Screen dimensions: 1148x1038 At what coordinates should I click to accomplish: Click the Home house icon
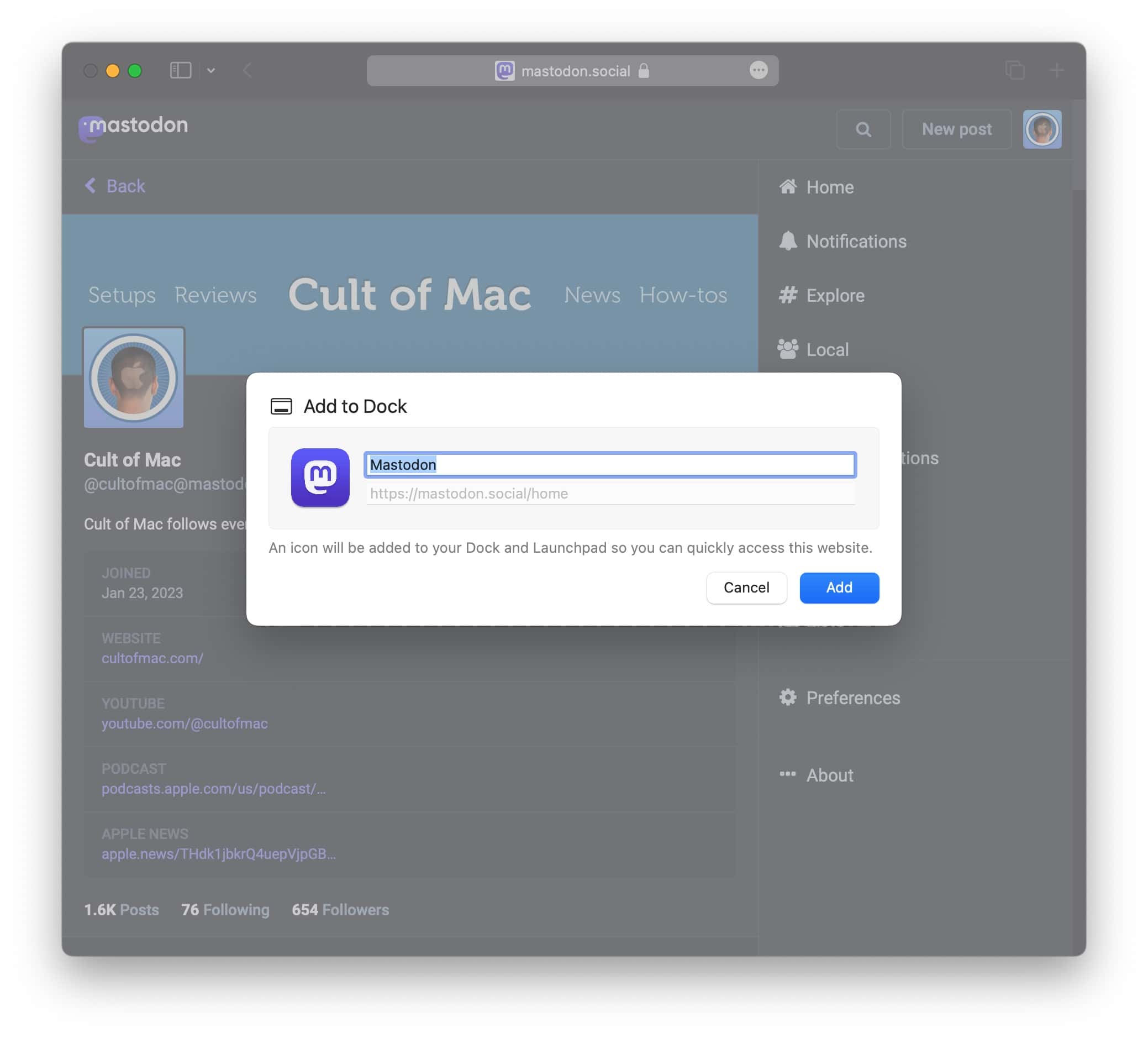pos(788,186)
